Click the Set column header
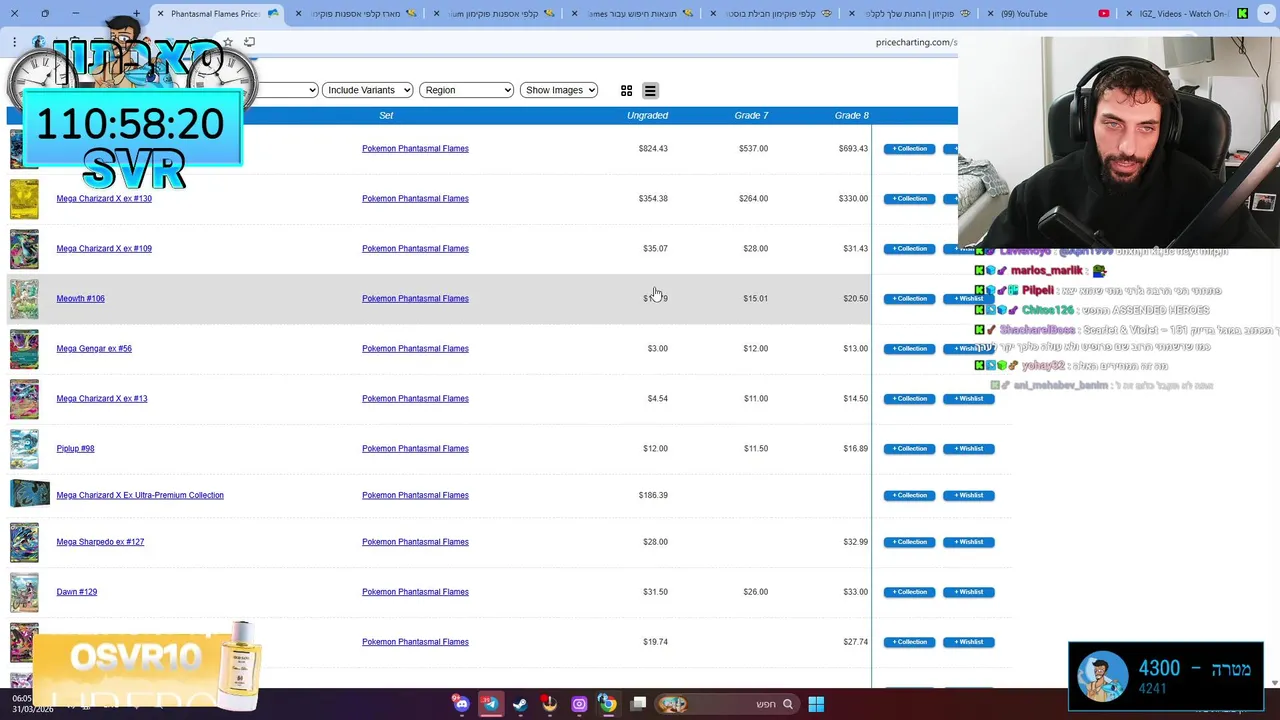Image resolution: width=1280 pixels, height=720 pixels. [386, 115]
